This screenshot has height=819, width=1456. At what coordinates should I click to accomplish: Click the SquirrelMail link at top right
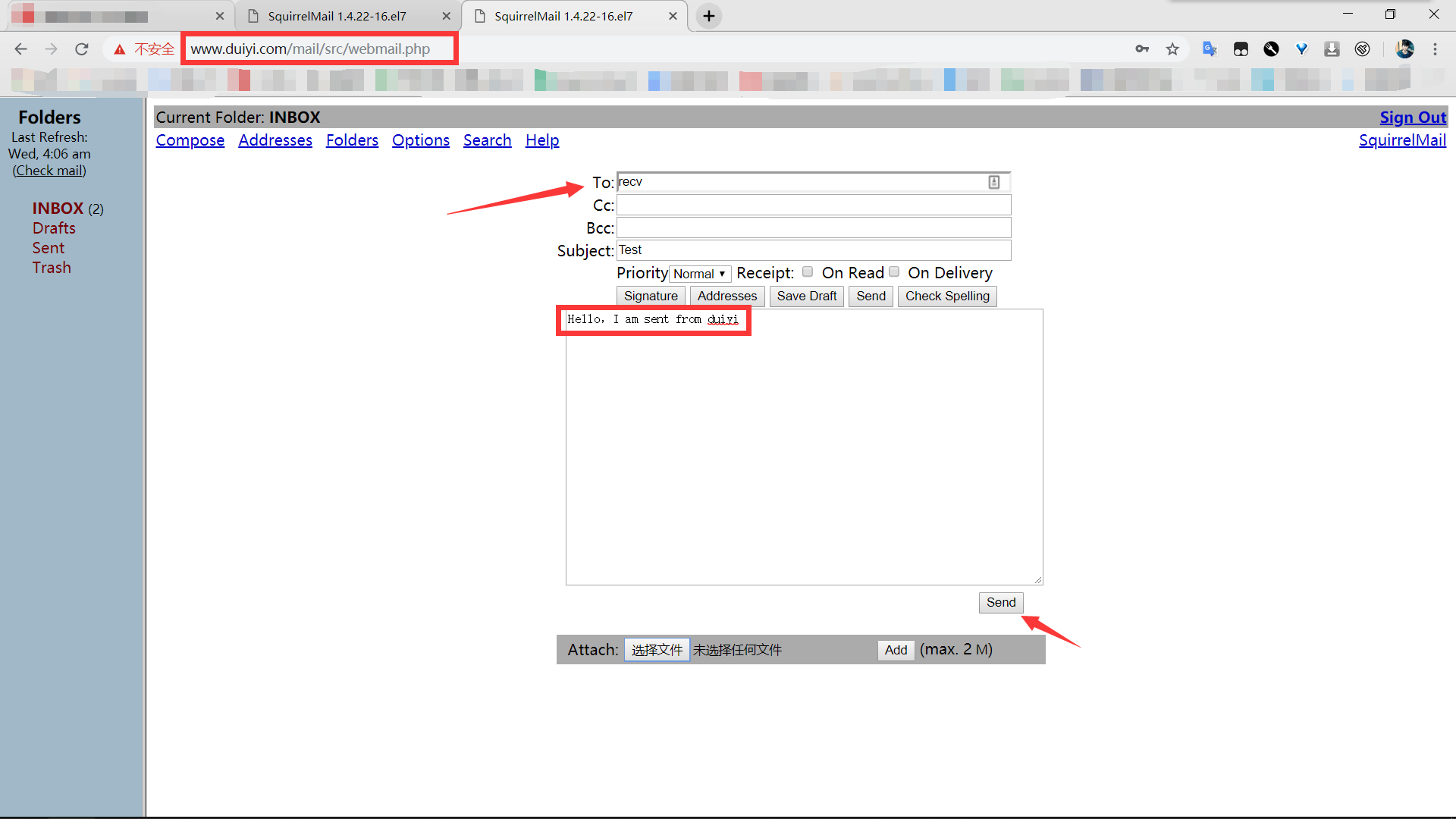1402,140
